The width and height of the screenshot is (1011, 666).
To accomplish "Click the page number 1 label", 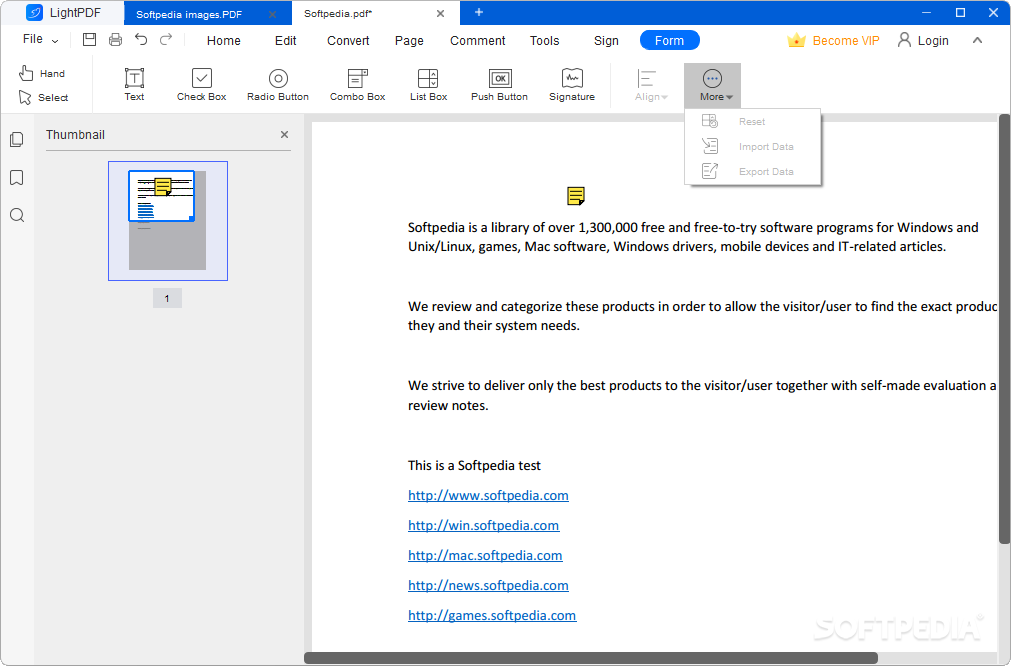I will pos(167,298).
